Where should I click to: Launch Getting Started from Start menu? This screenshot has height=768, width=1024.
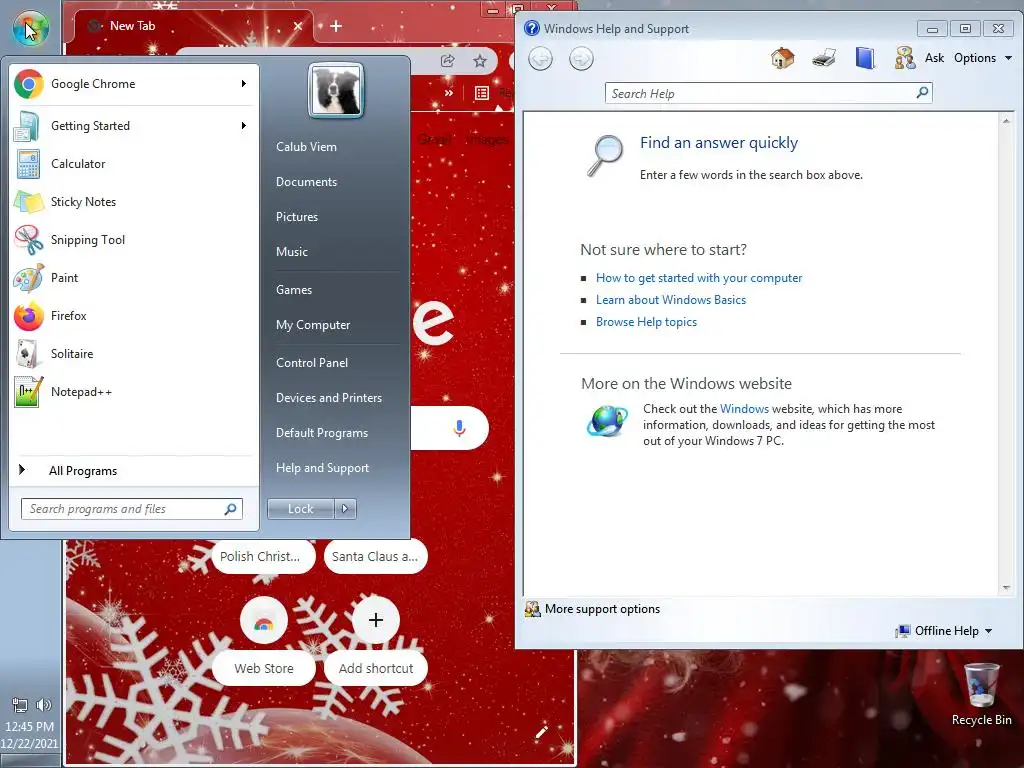133,125
